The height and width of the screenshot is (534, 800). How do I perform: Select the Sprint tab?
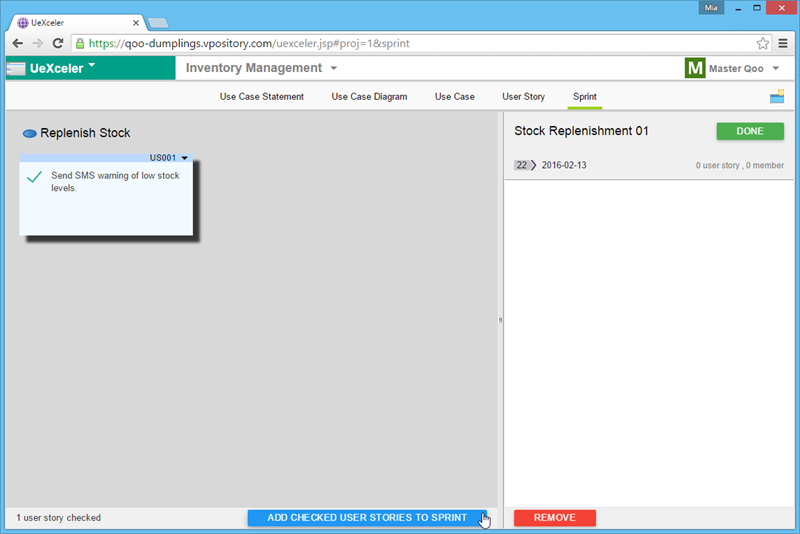[585, 96]
